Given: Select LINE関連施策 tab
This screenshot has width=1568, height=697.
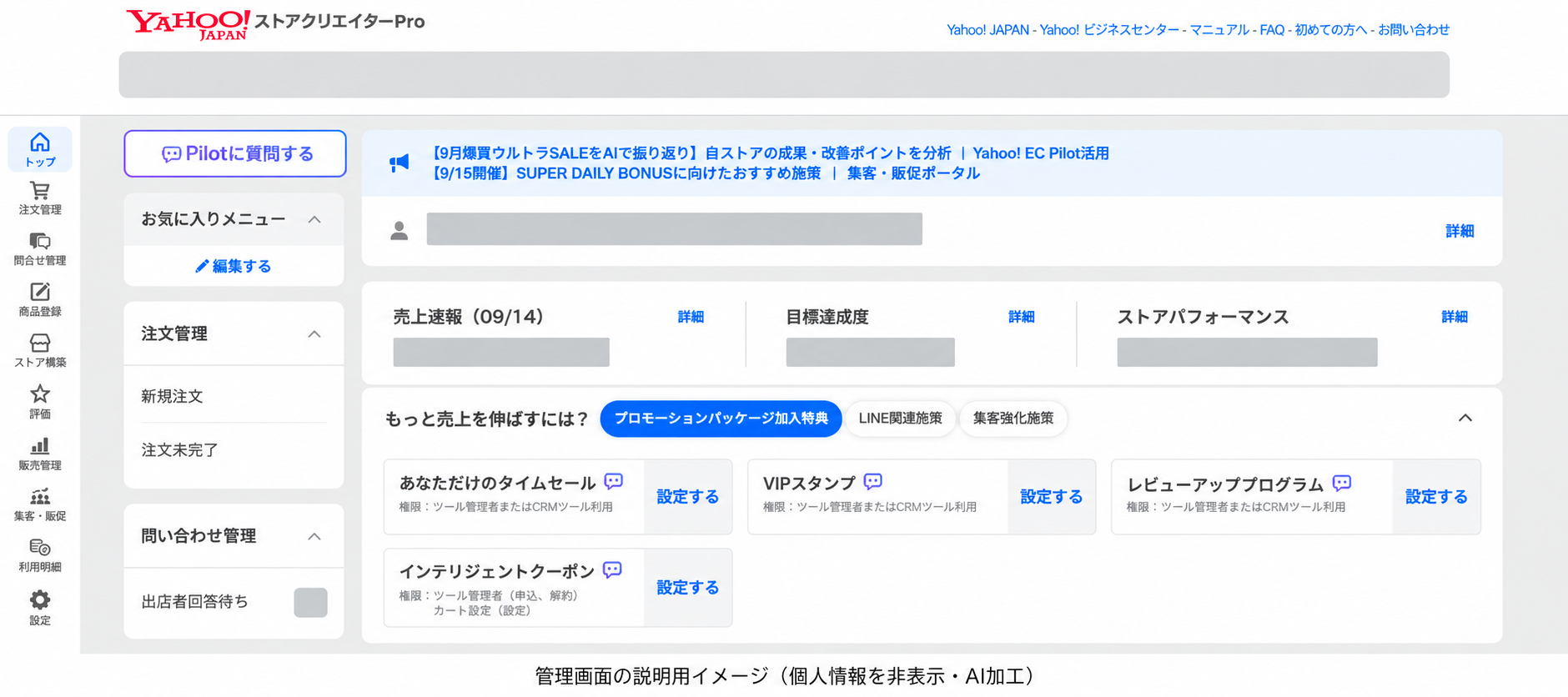Looking at the screenshot, I should click(900, 419).
